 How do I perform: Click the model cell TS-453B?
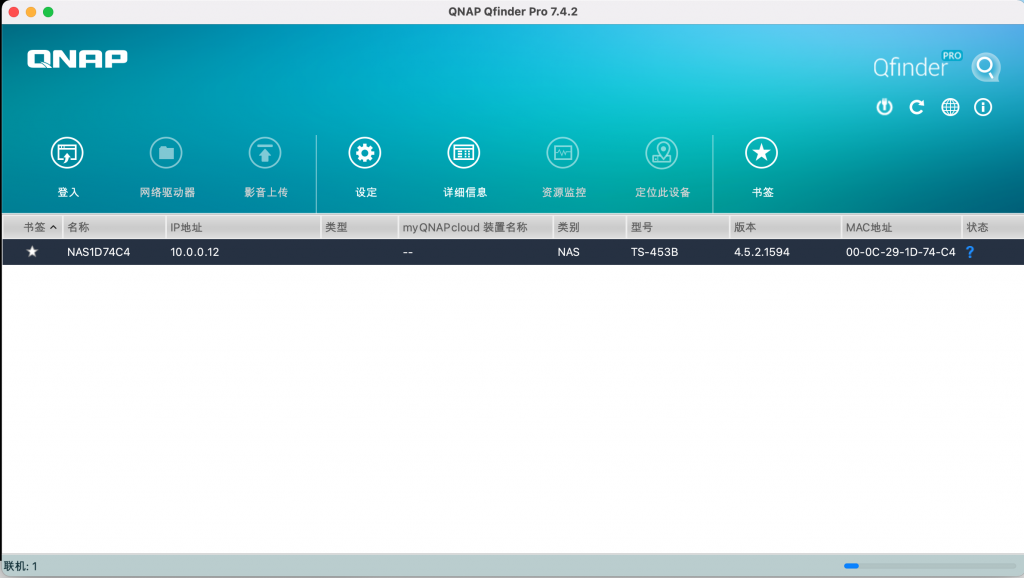pyautogui.click(x=654, y=252)
